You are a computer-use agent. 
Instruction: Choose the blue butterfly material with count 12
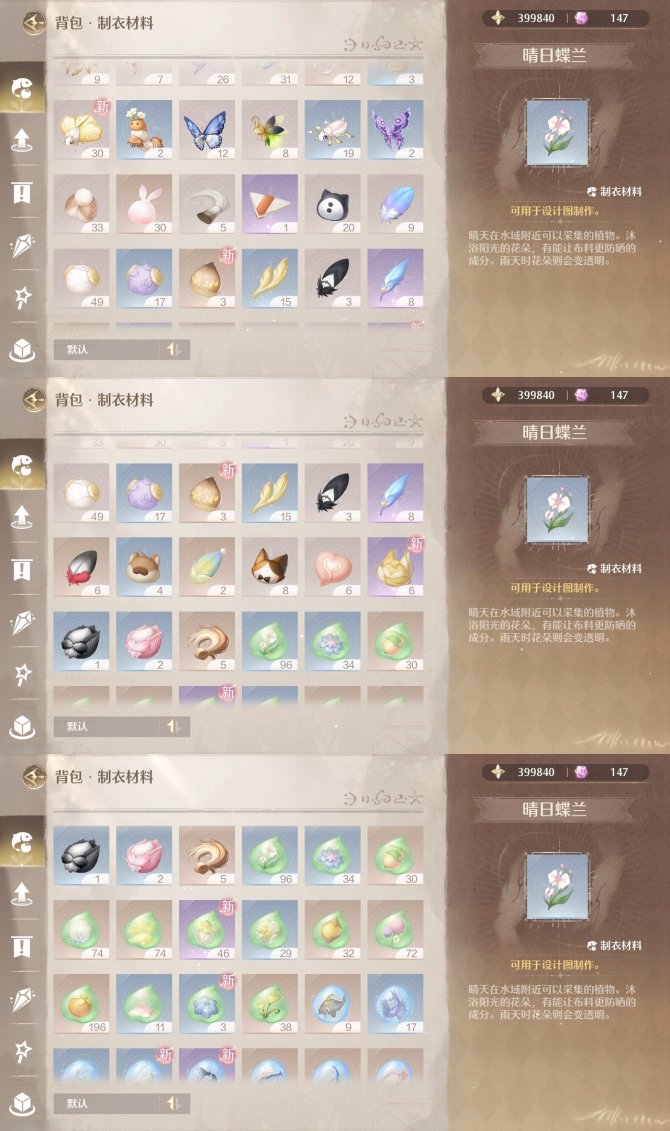click(x=207, y=130)
